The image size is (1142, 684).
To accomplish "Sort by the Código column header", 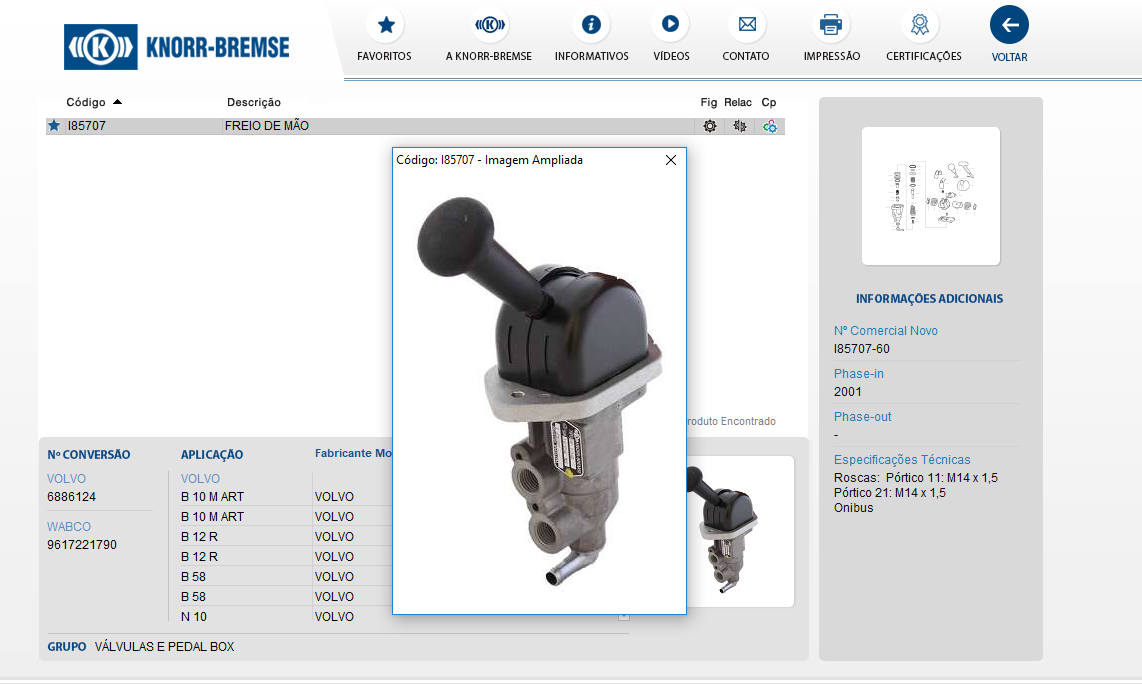I will [86, 102].
